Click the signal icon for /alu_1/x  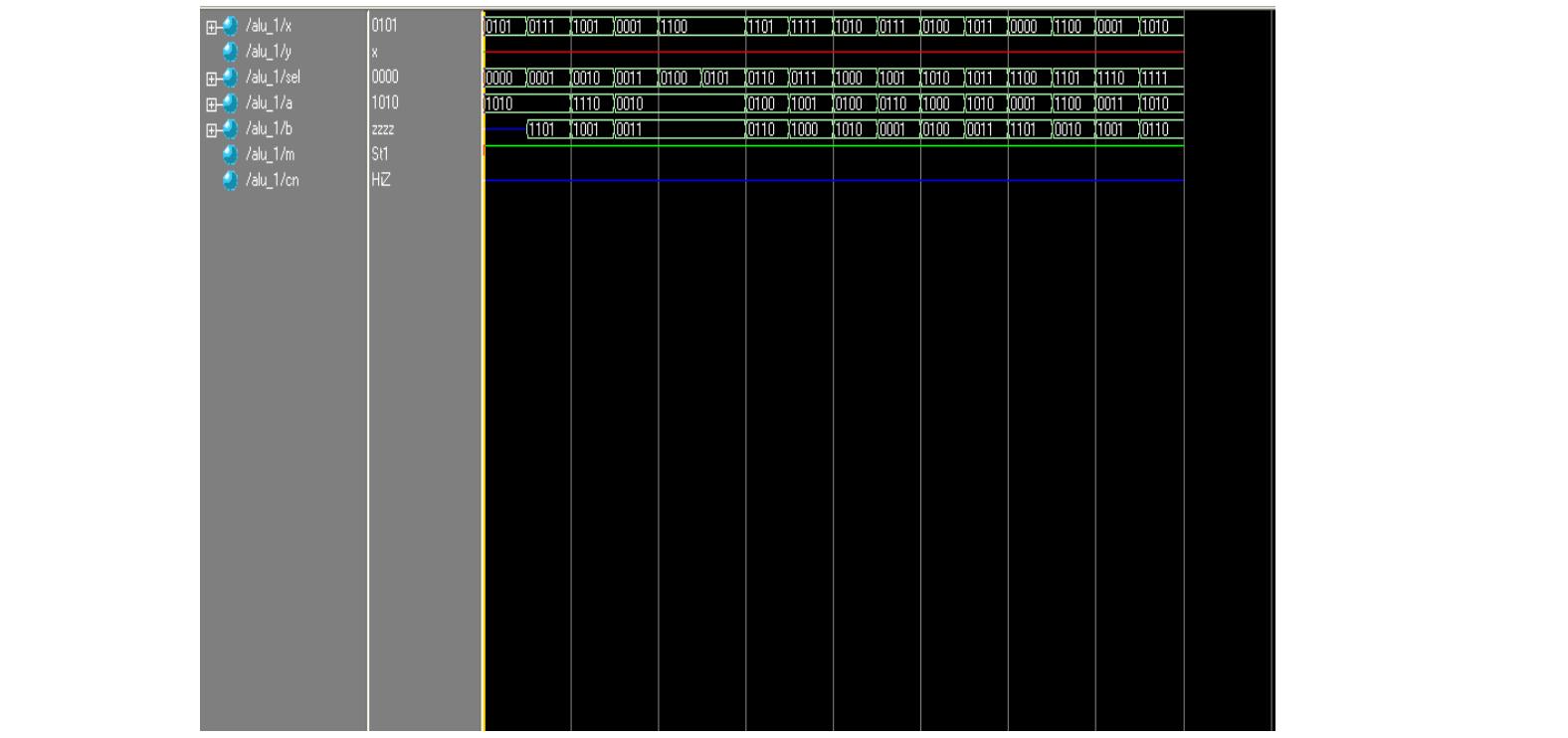pos(231,26)
